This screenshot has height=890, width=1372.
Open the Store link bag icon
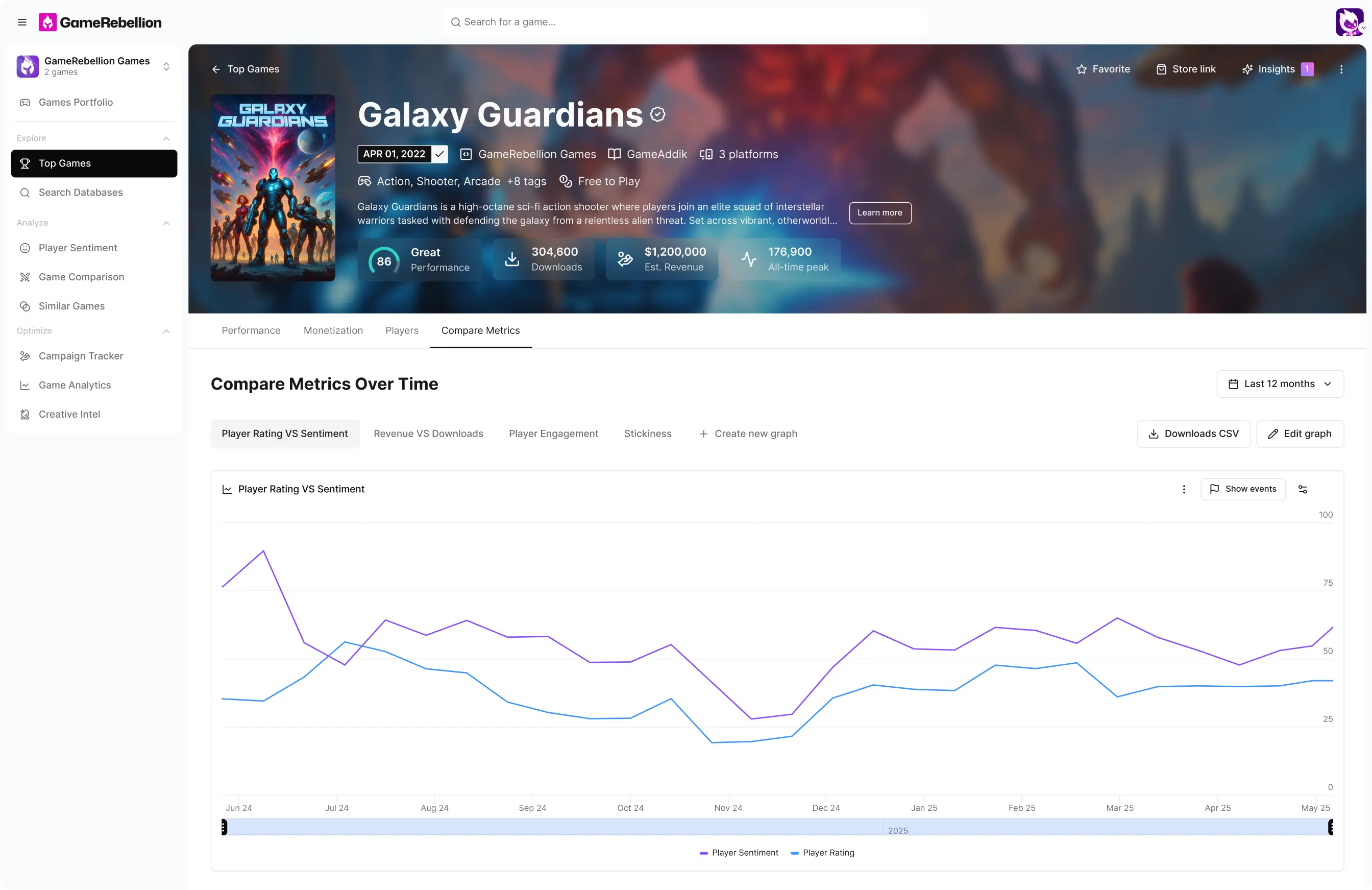click(x=1161, y=69)
